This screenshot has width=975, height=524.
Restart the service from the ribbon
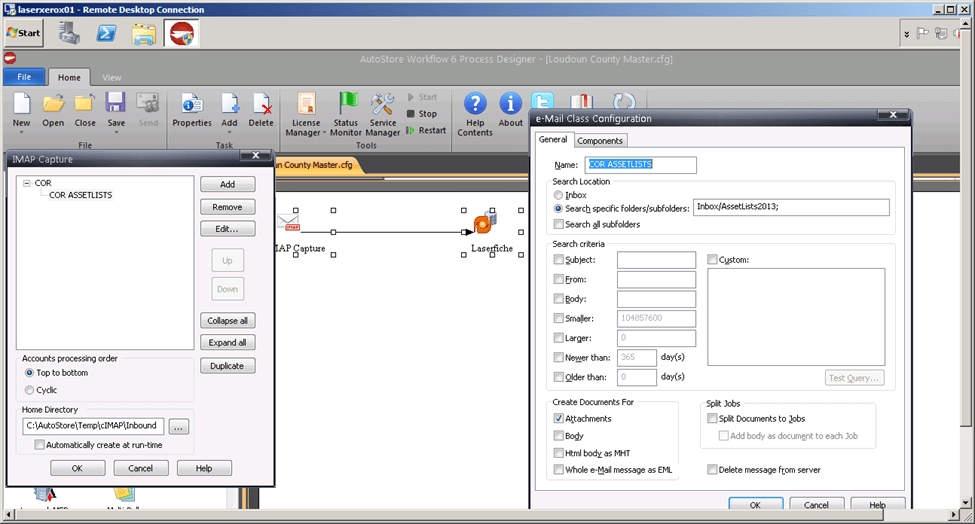pyautogui.click(x=426, y=131)
